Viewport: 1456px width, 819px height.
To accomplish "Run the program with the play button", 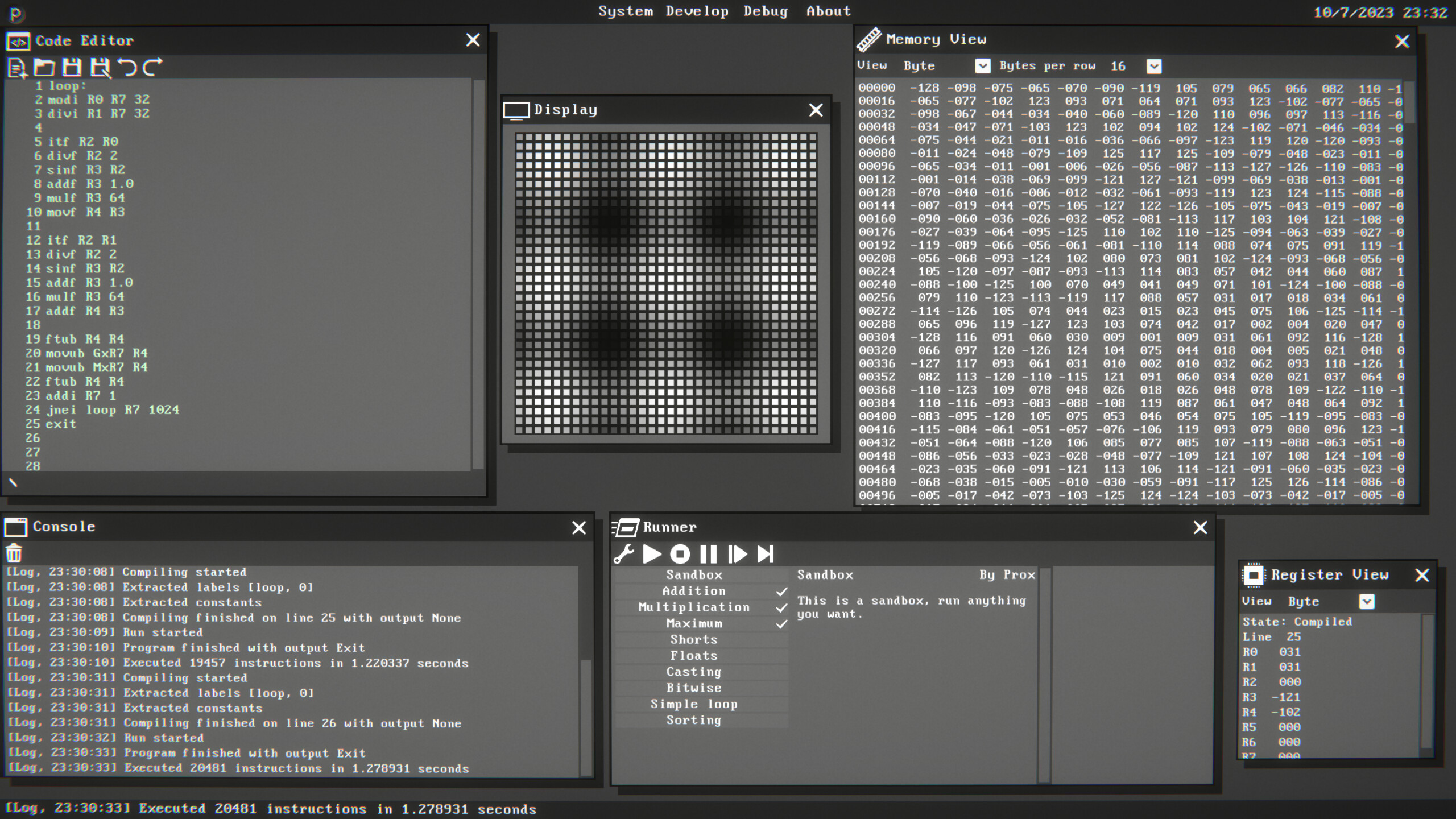I will 652,555.
